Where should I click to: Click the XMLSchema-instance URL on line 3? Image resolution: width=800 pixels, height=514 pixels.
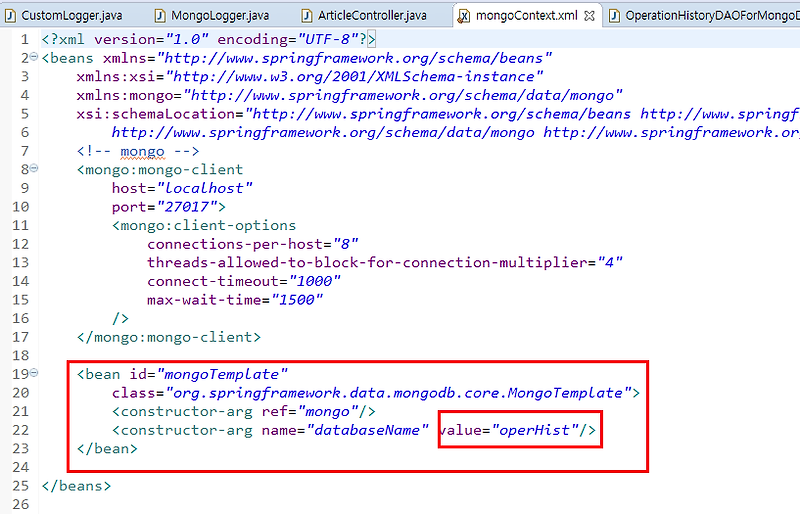(x=354, y=77)
